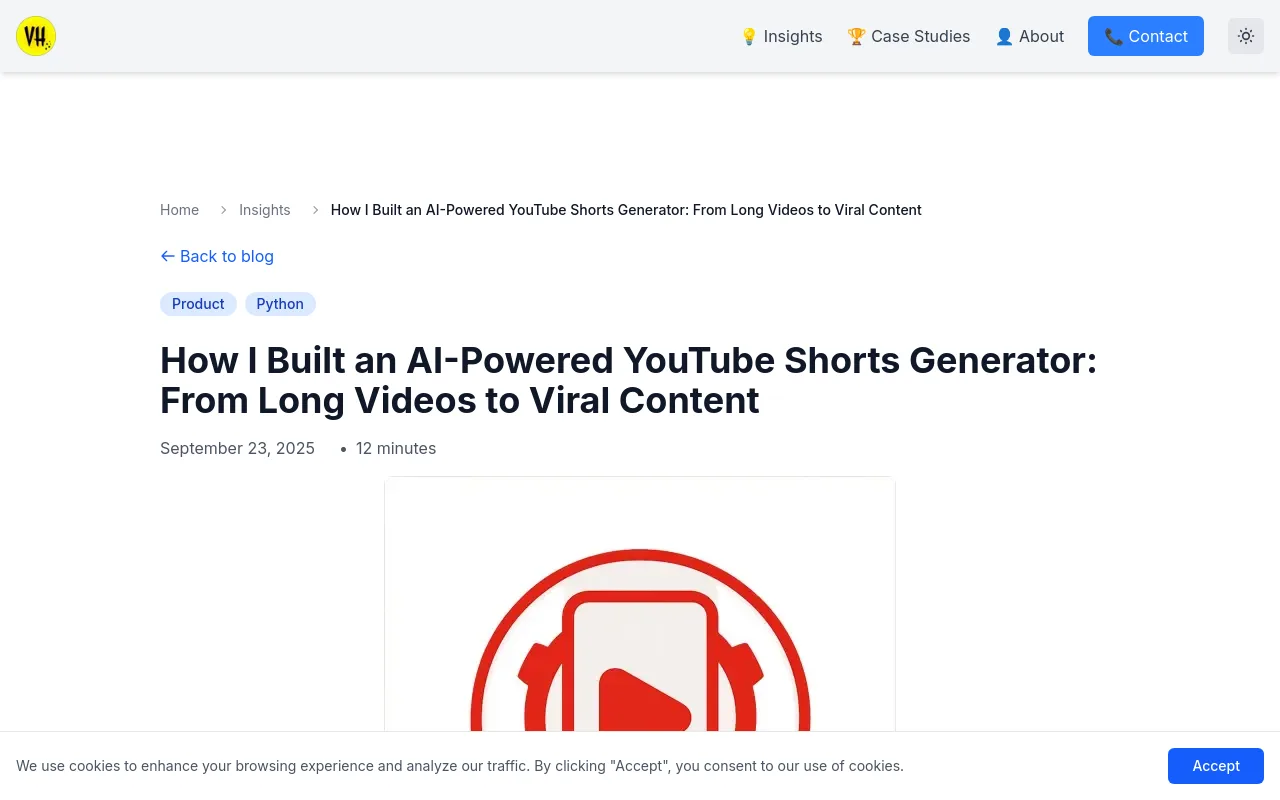Select the Home breadcrumb link

point(180,210)
